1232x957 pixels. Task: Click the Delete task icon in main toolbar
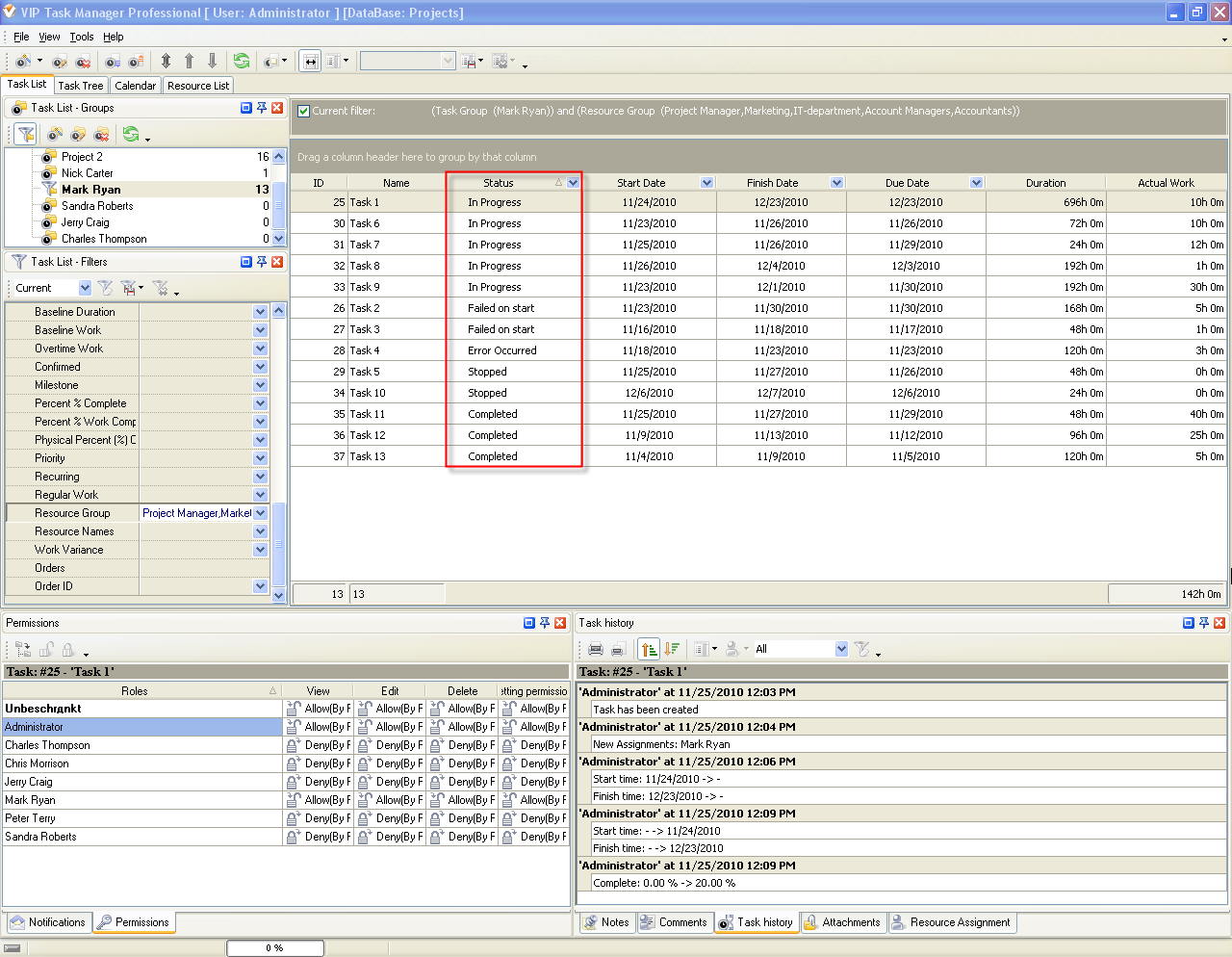[84, 62]
